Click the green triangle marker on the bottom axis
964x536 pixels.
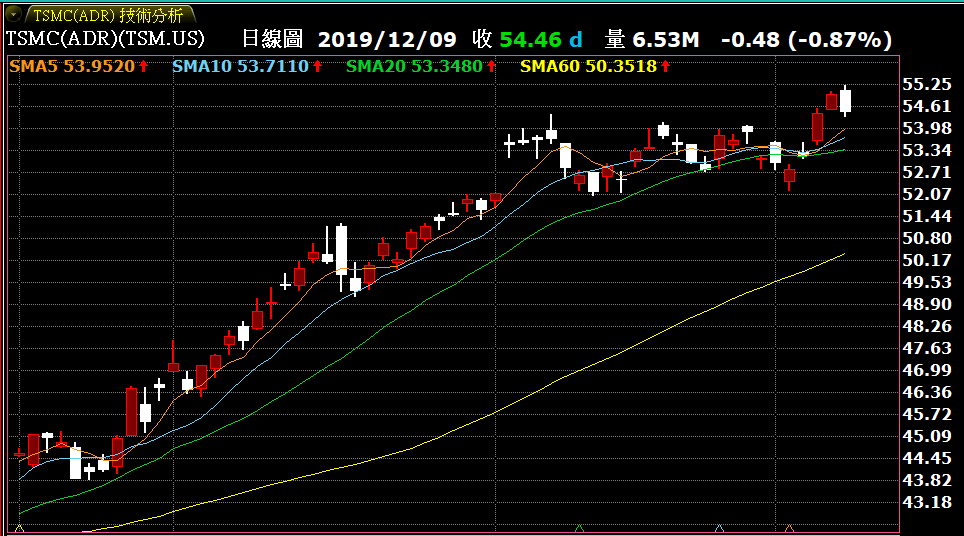[579, 529]
